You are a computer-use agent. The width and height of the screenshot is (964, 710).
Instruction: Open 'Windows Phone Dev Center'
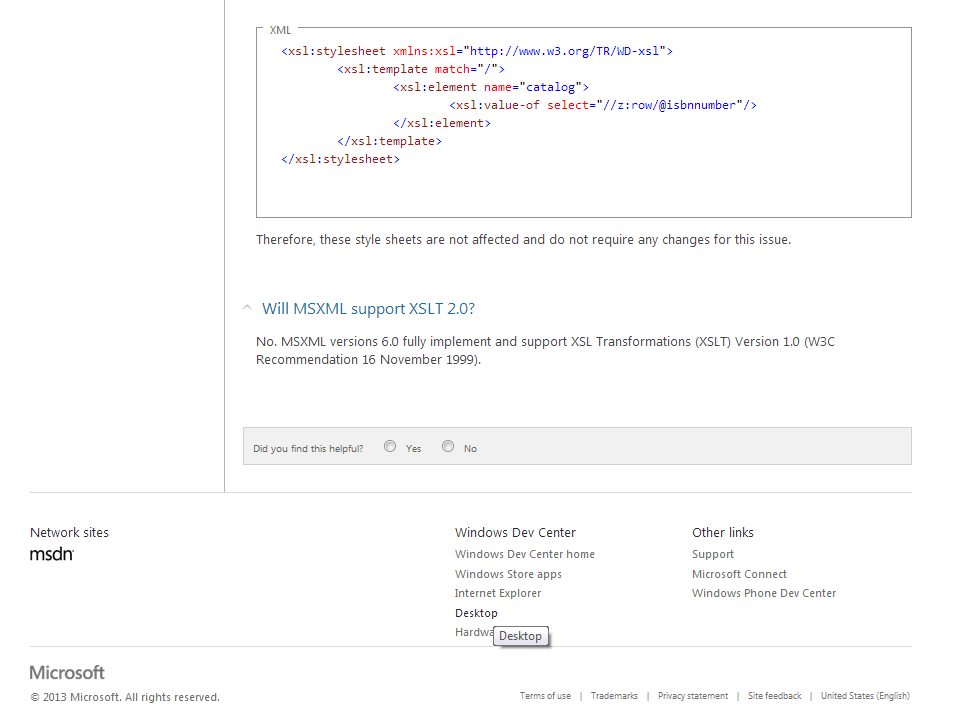764,592
